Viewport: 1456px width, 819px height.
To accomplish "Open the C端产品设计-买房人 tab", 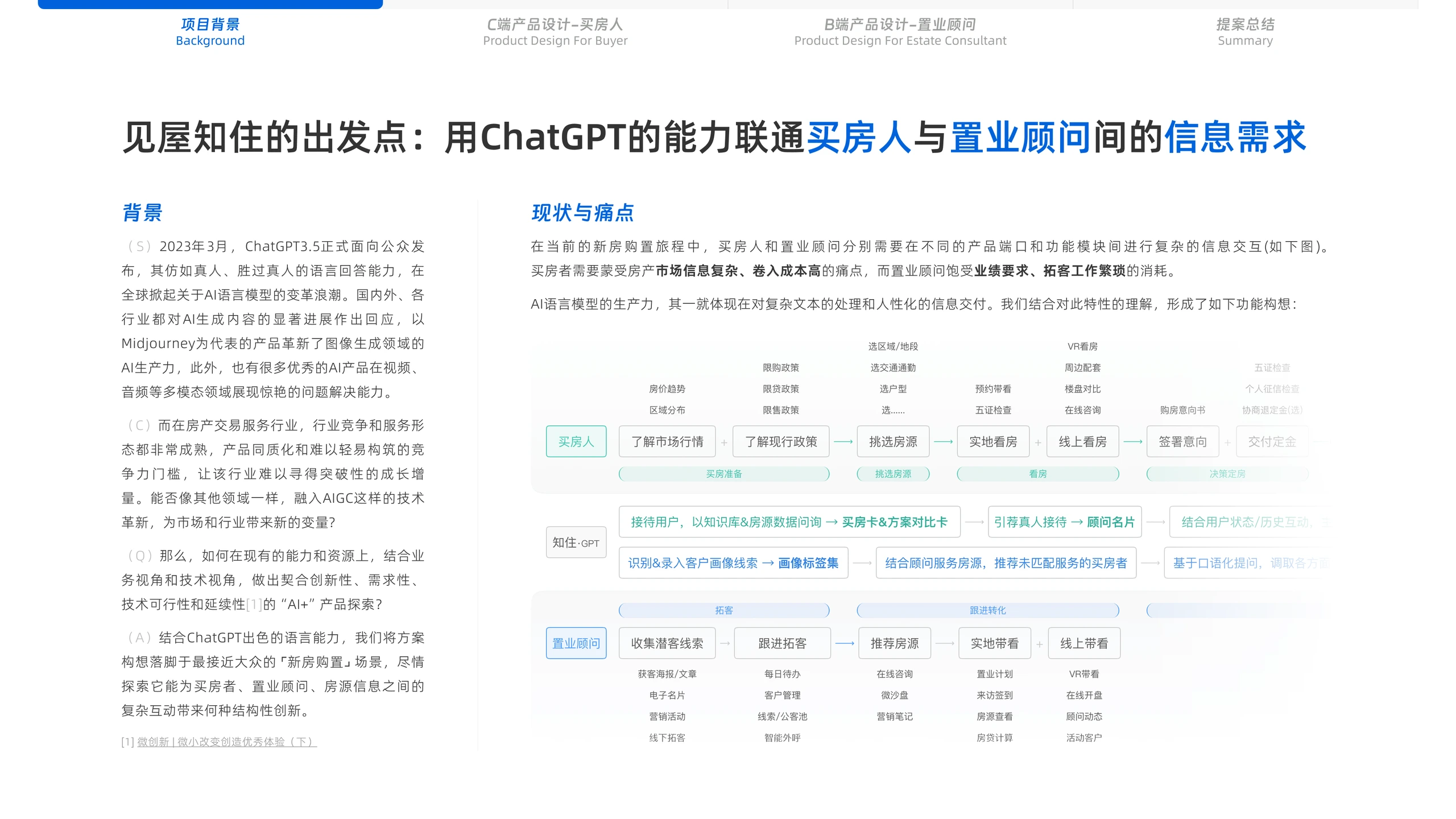I will [x=555, y=32].
